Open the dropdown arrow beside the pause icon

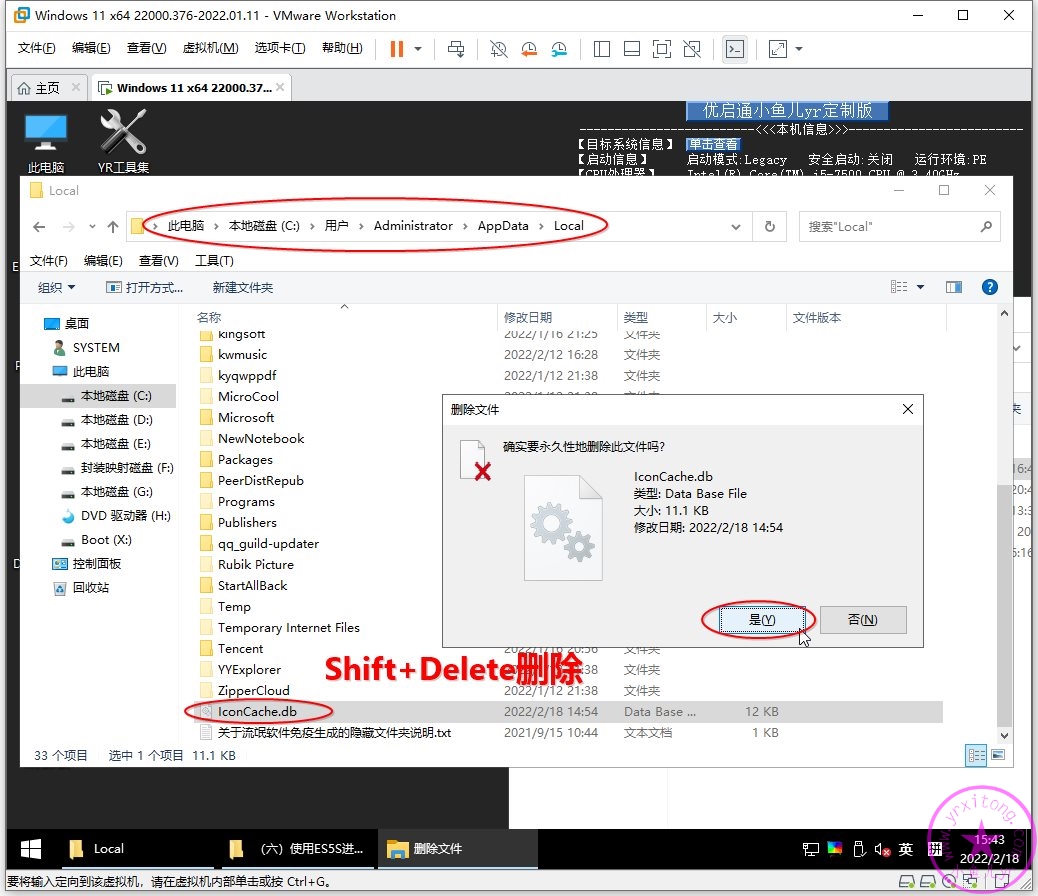[418, 49]
